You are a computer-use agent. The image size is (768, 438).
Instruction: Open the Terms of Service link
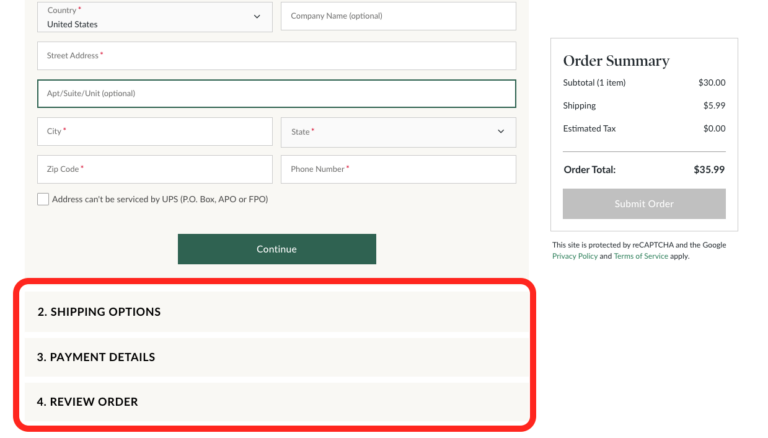click(641, 256)
